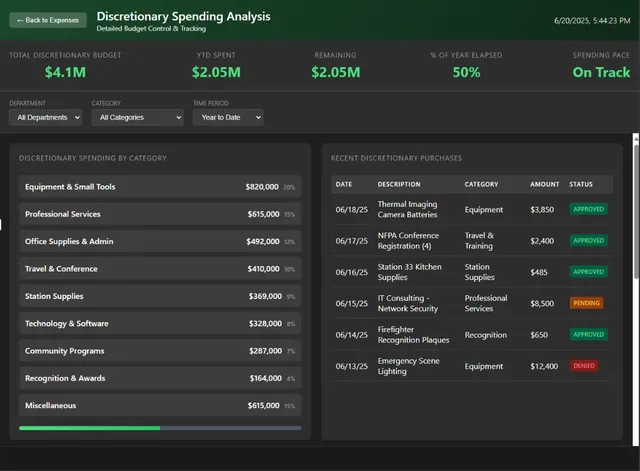Screen dimensions: 640x471
Task: Select the Miscellaneous category row
Action: coord(160,406)
